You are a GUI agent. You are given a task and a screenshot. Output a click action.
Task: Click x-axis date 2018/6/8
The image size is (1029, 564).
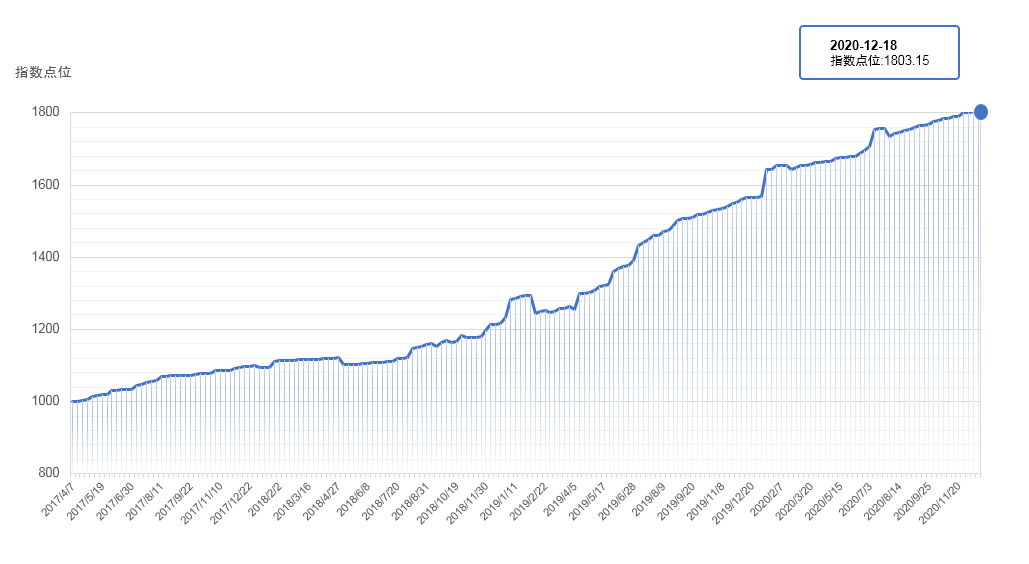pyautogui.click(x=354, y=499)
